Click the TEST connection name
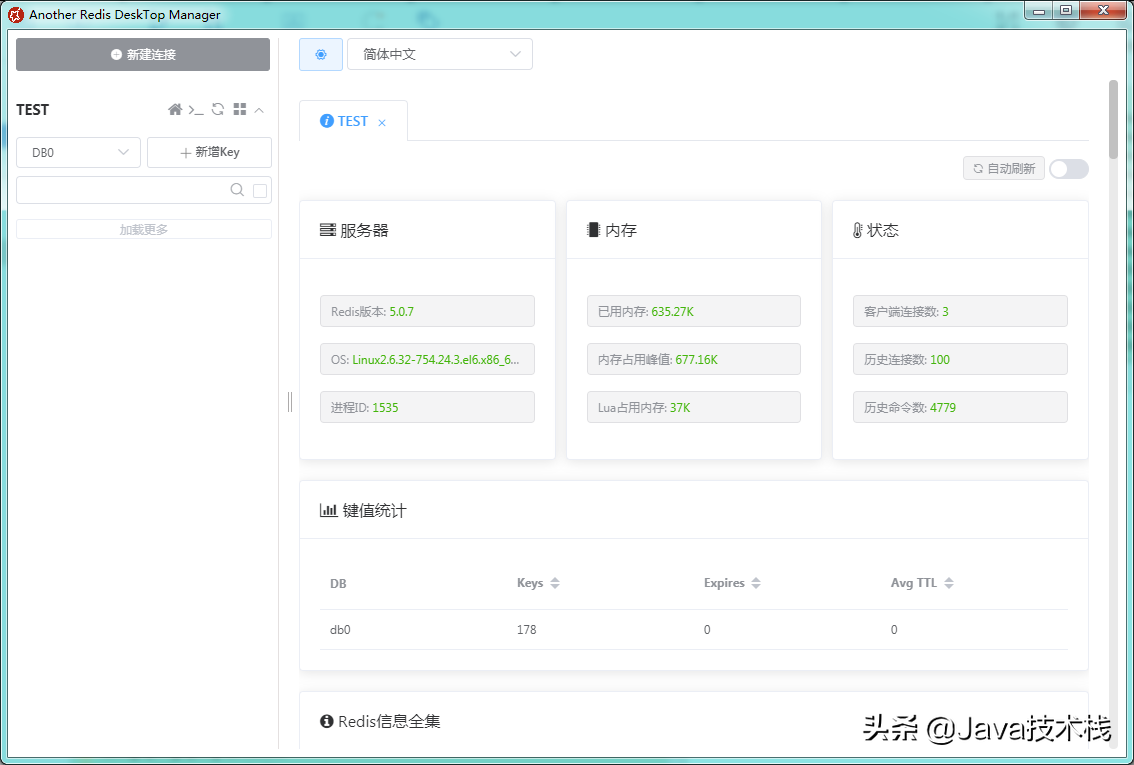This screenshot has width=1134, height=765. coord(33,110)
